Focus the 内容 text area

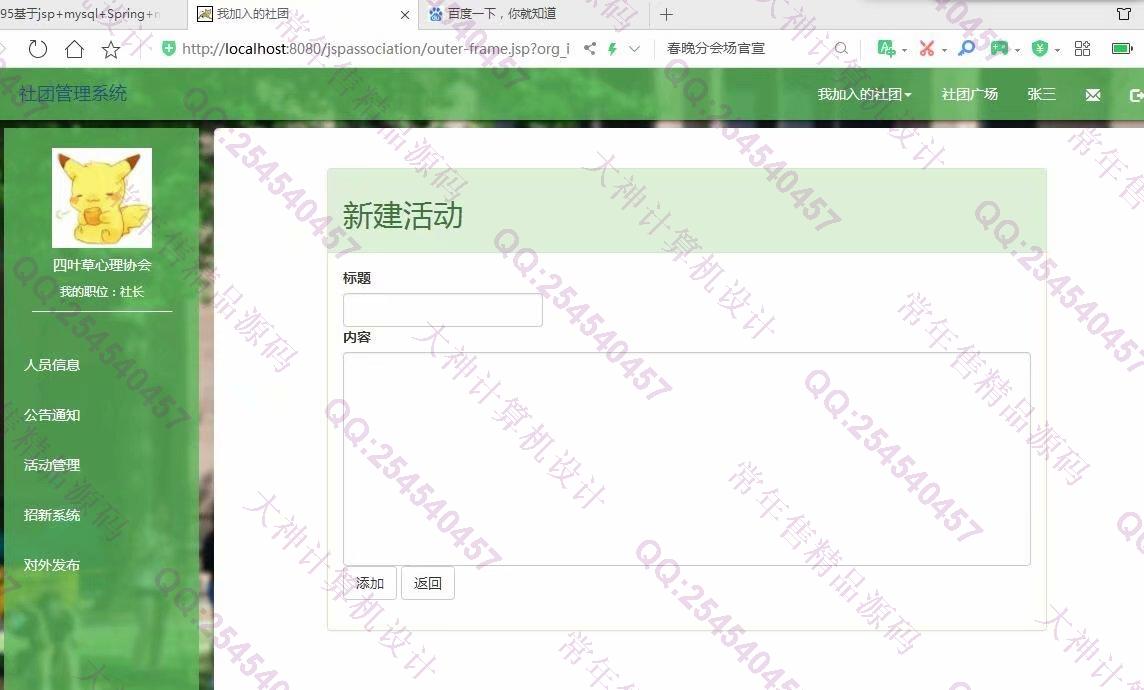[687, 459]
